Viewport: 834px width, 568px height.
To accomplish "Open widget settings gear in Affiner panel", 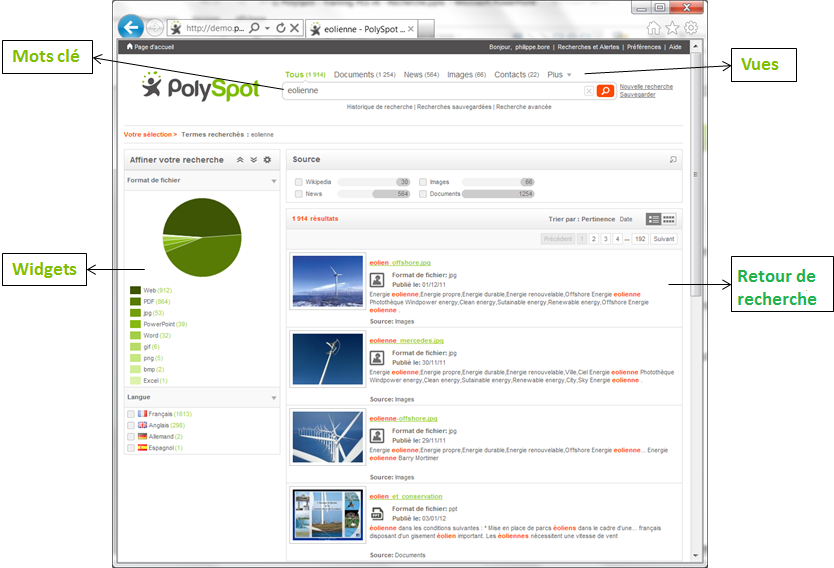I will [267, 160].
